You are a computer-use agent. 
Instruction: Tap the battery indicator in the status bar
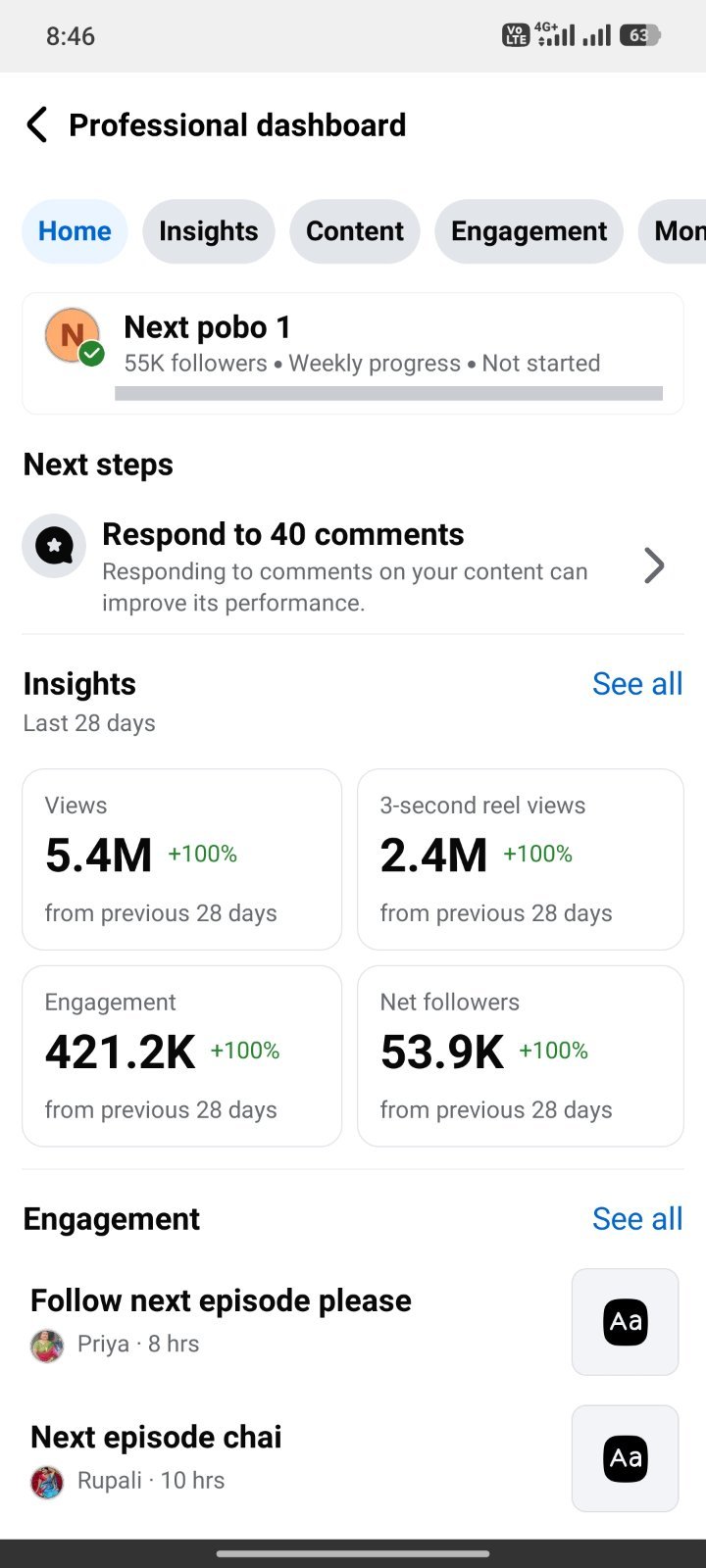pos(639,36)
